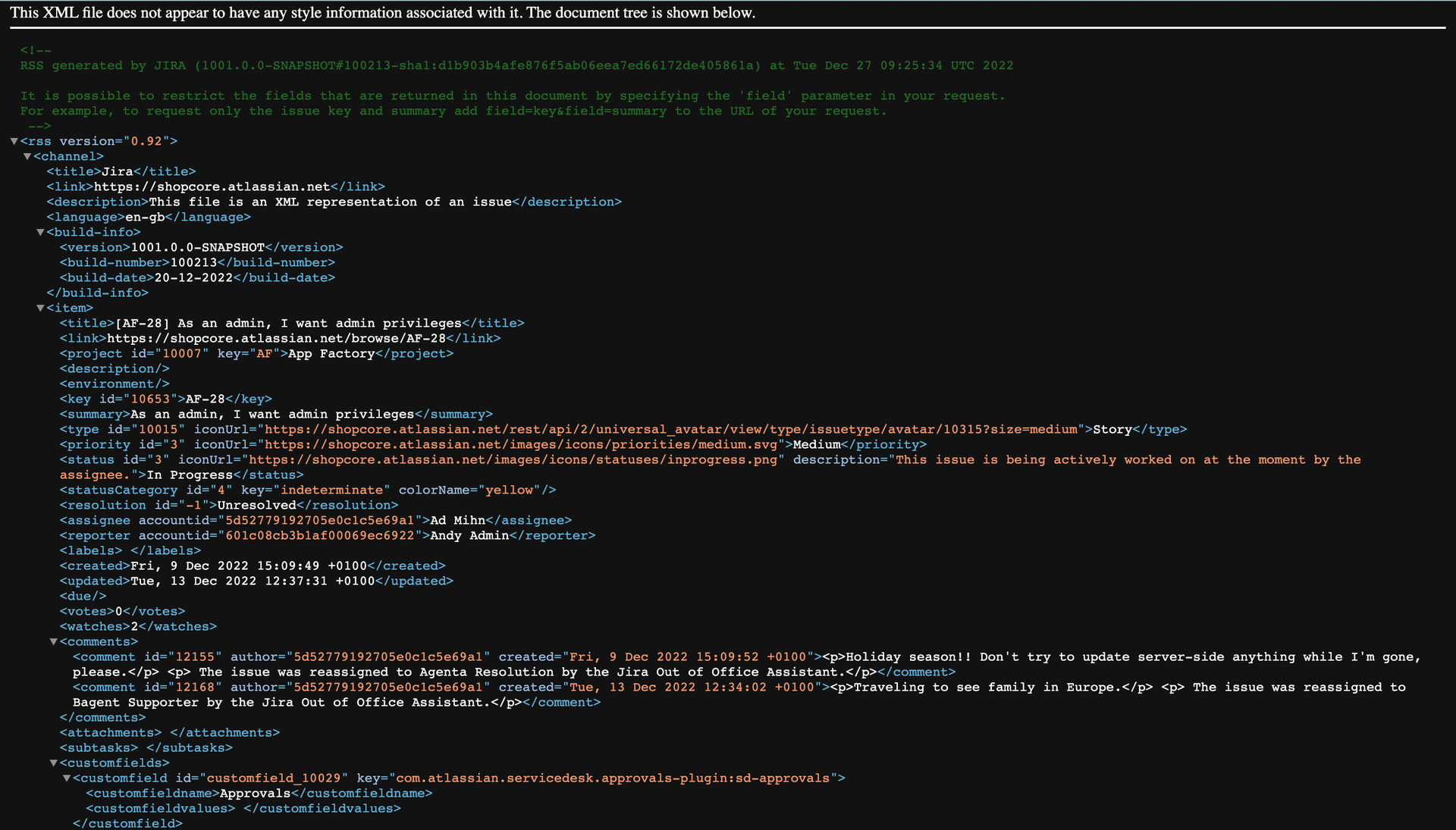Click the version 1001.0.0-SNAPSHOT line
This screenshot has width=1456, height=830.
click(x=202, y=247)
